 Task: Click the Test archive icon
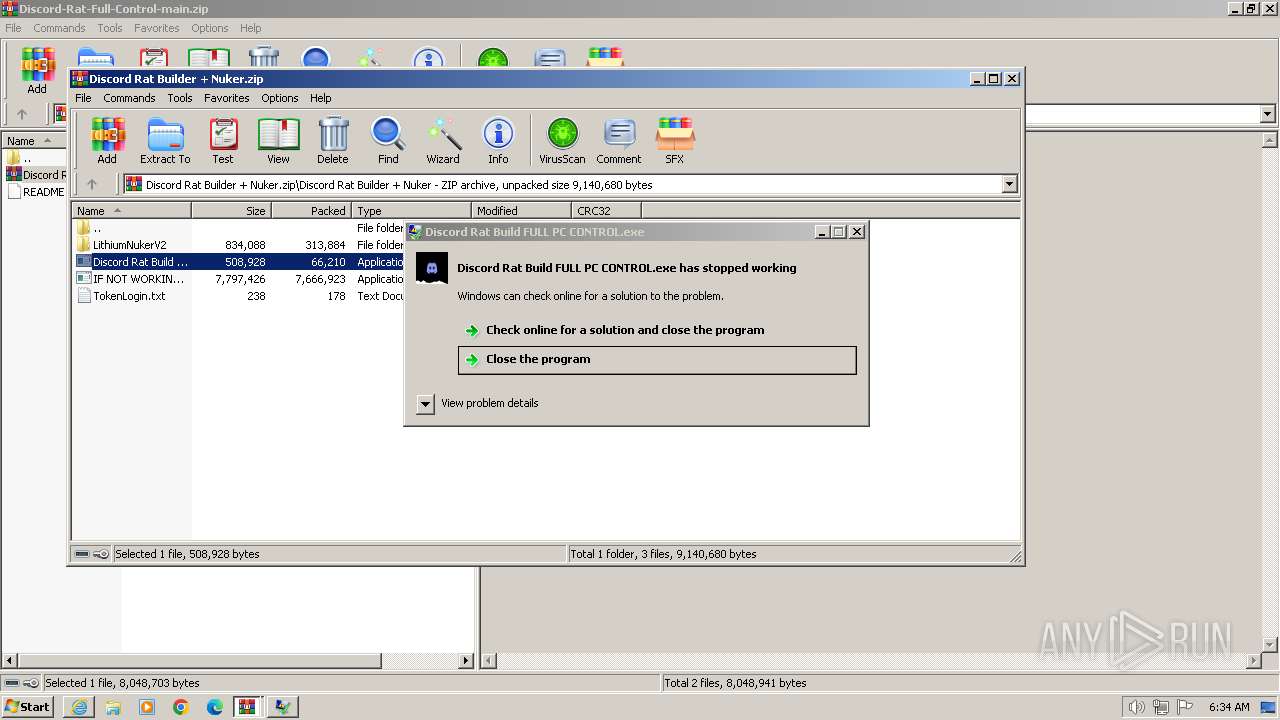223,140
